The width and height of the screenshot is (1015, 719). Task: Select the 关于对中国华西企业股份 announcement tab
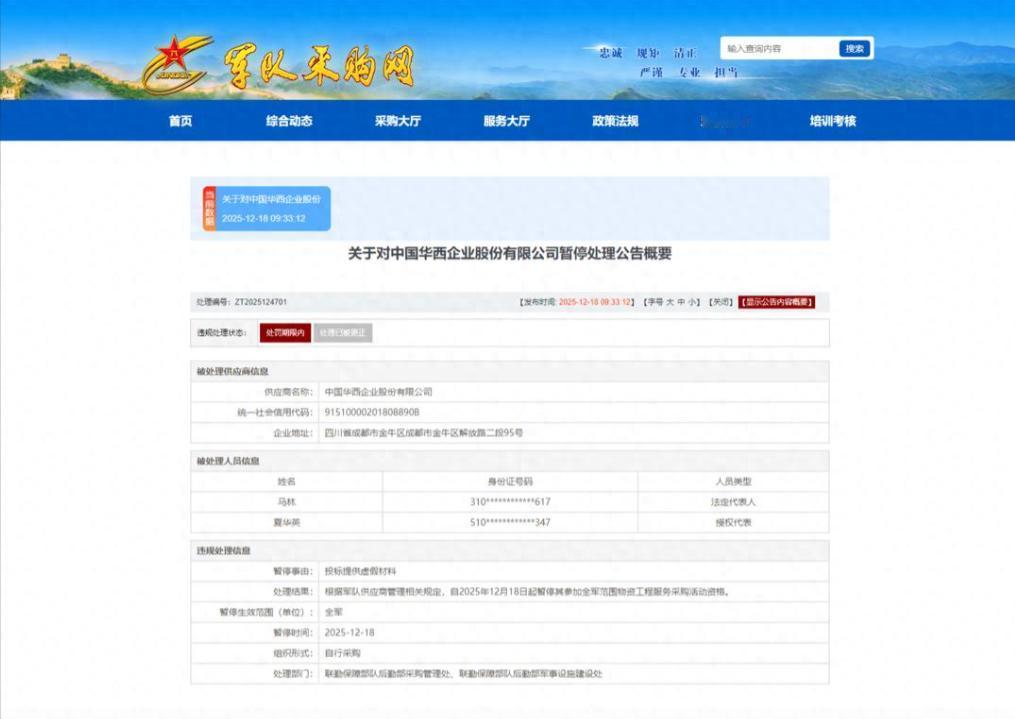coord(267,208)
